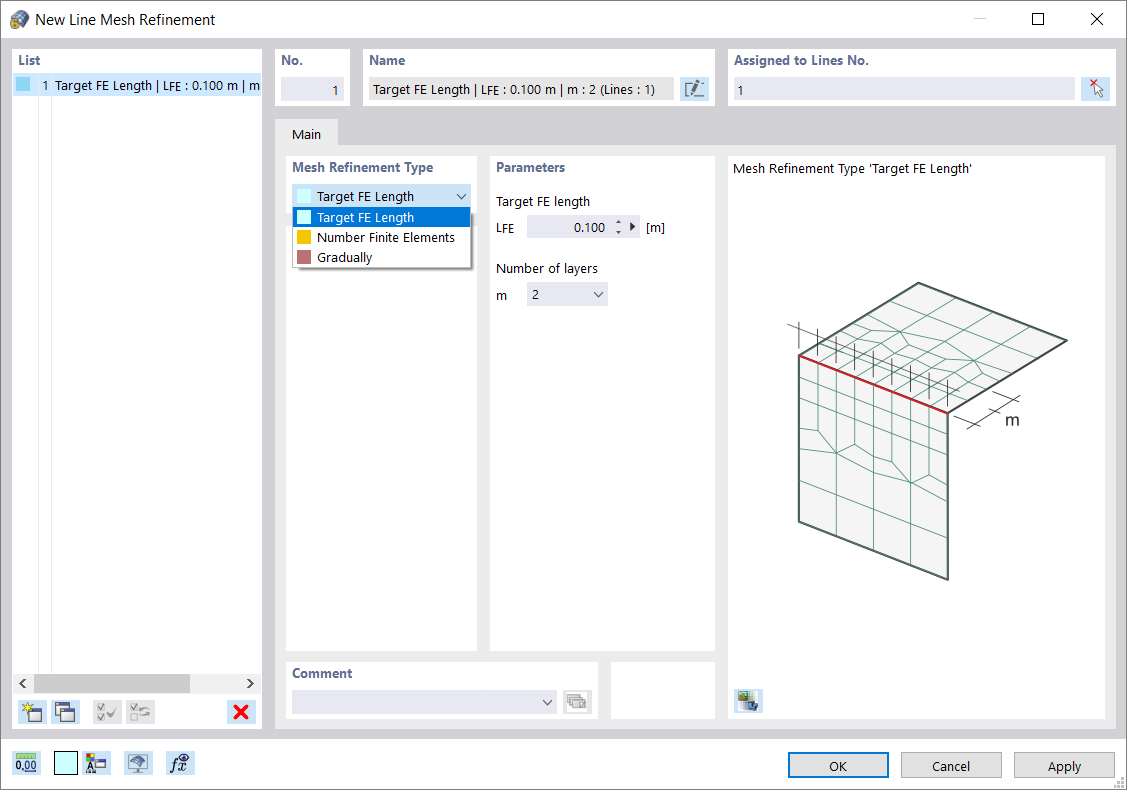
Task: Open the units and decimals icon
Action: [27, 763]
